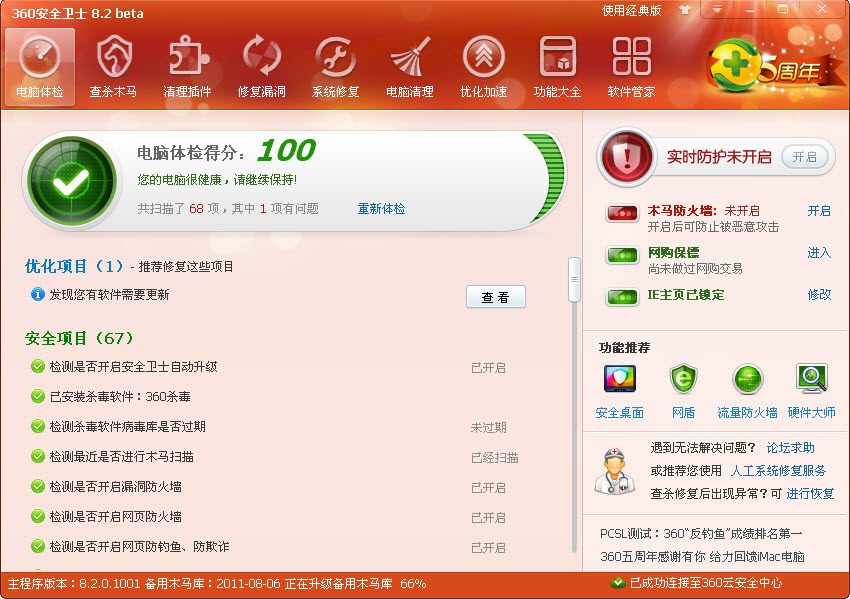Toggle the IE主页已锁定 green switch
Viewport: 850px width, 599px height.
pos(622,297)
